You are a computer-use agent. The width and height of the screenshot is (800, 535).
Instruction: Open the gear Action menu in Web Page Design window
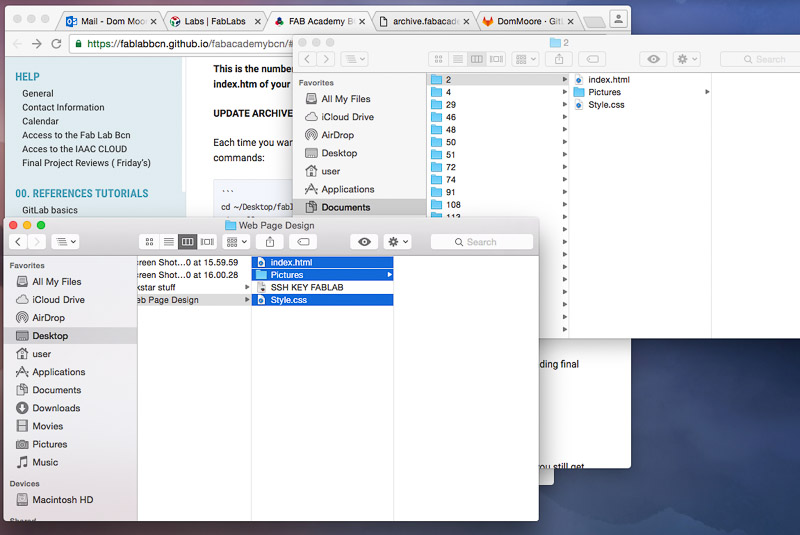click(398, 242)
